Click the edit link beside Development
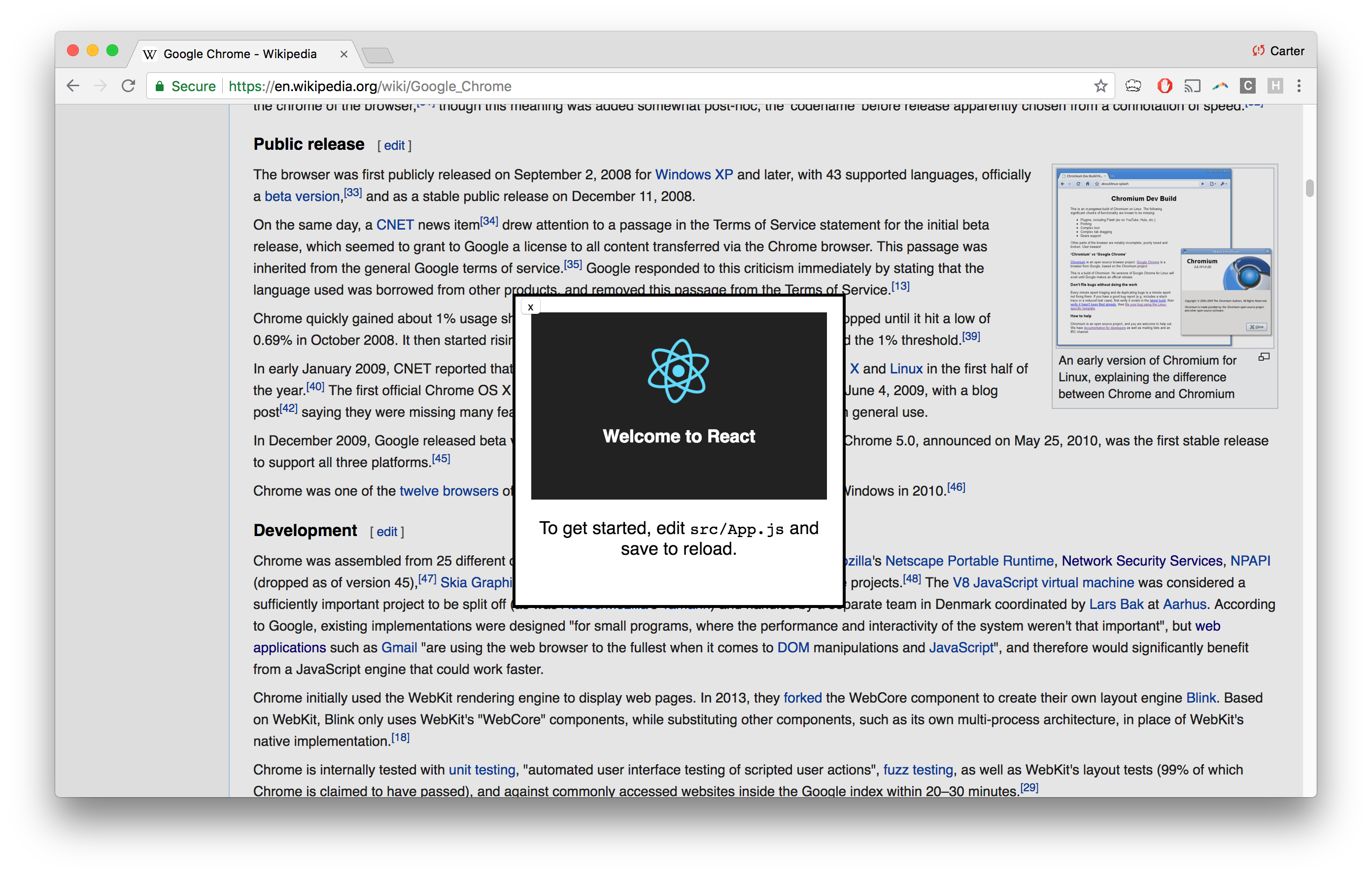This screenshot has height=876, width=1372. (x=387, y=532)
